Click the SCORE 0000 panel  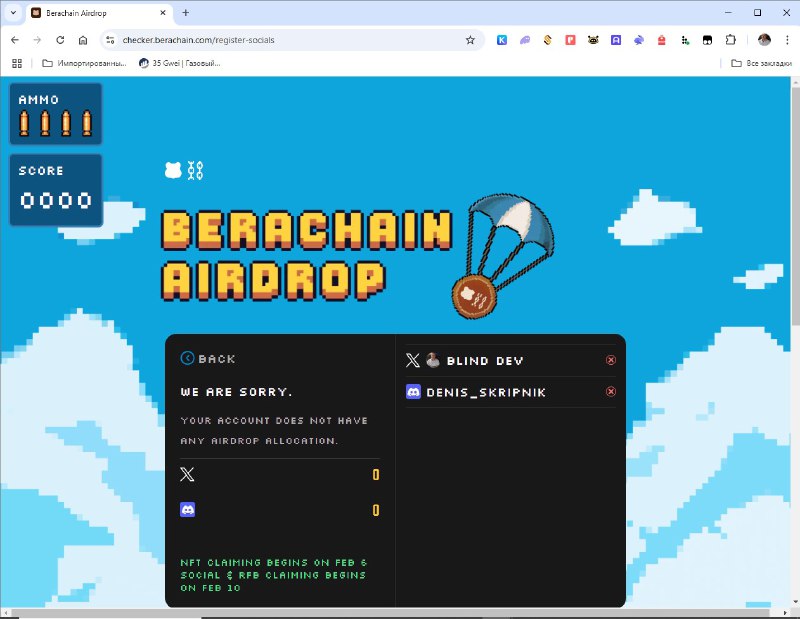coord(56,190)
